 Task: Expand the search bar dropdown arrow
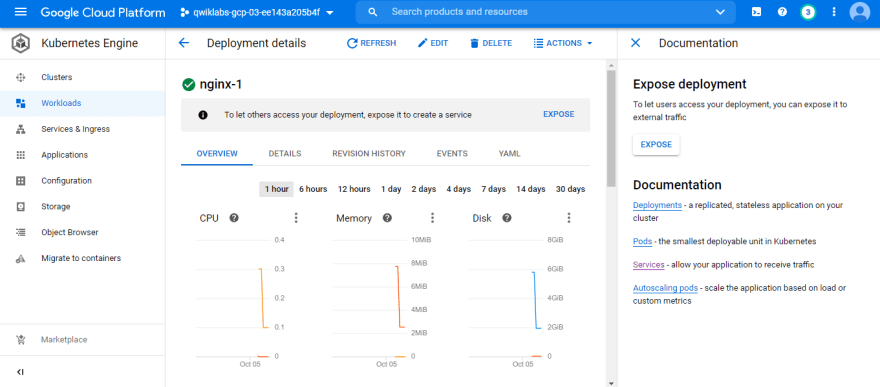point(721,12)
